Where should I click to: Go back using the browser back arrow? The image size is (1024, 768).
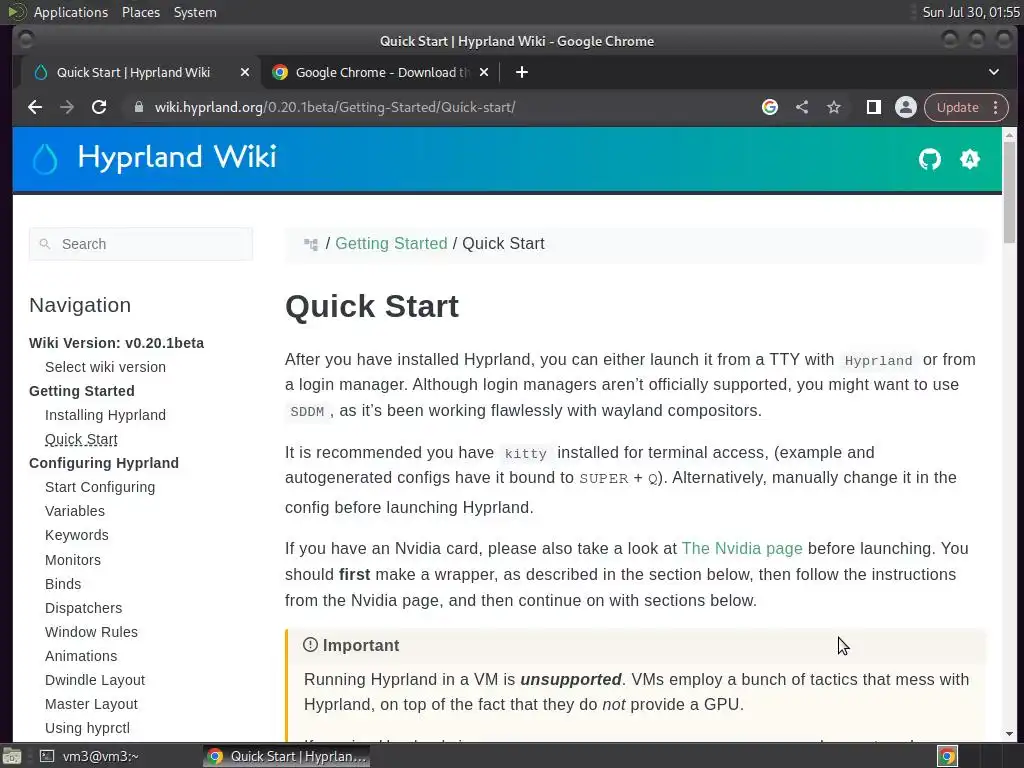point(35,107)
